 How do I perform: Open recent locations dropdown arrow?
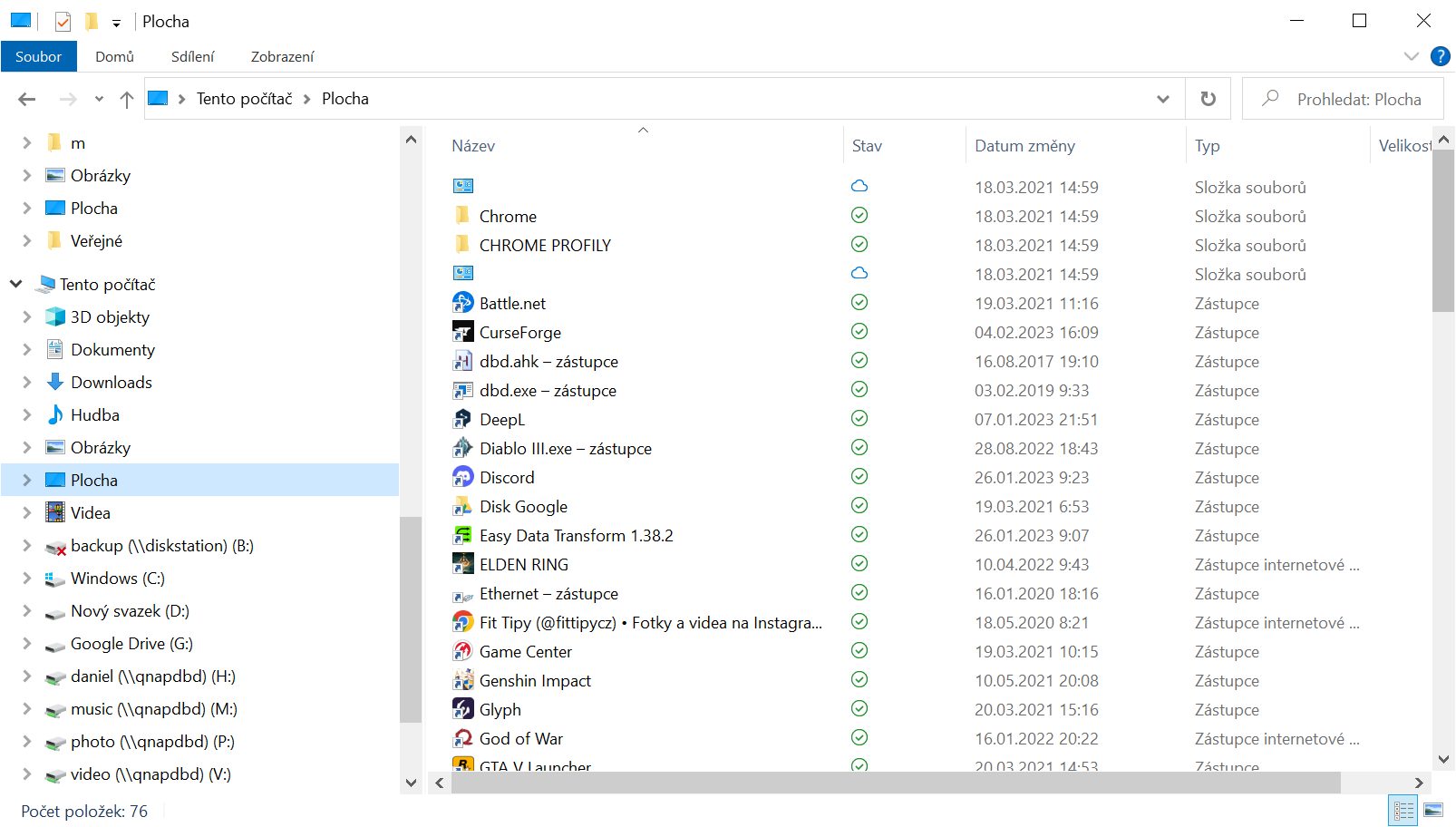pos(99,99)
